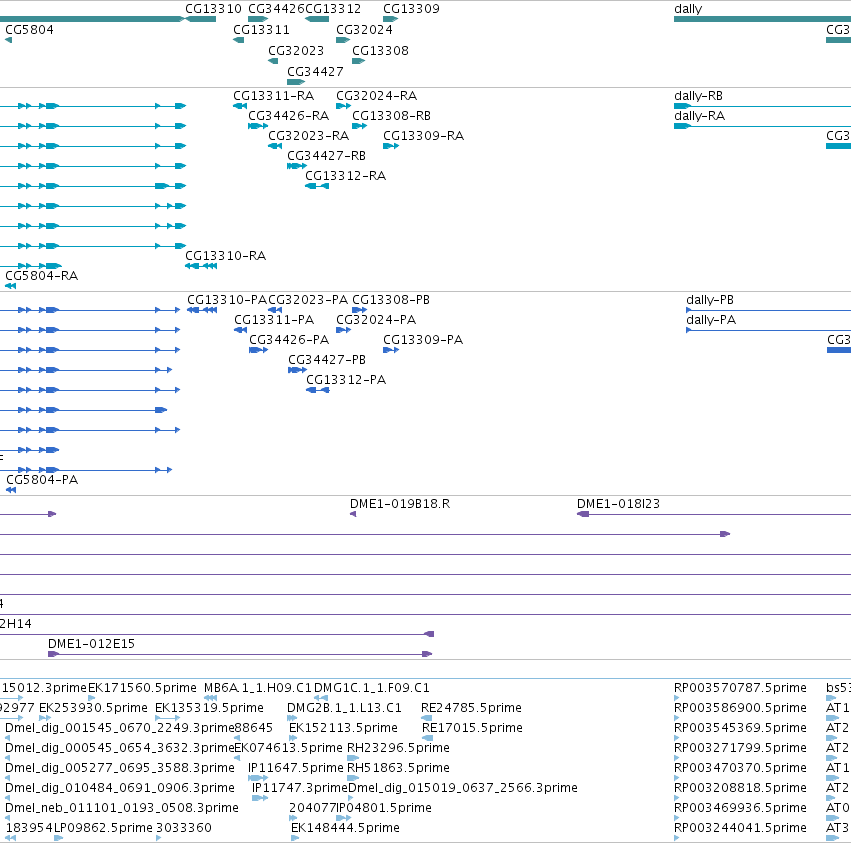Open the RH51863.5prime EST label
The image size is (851, 843).
pos(398,768)
